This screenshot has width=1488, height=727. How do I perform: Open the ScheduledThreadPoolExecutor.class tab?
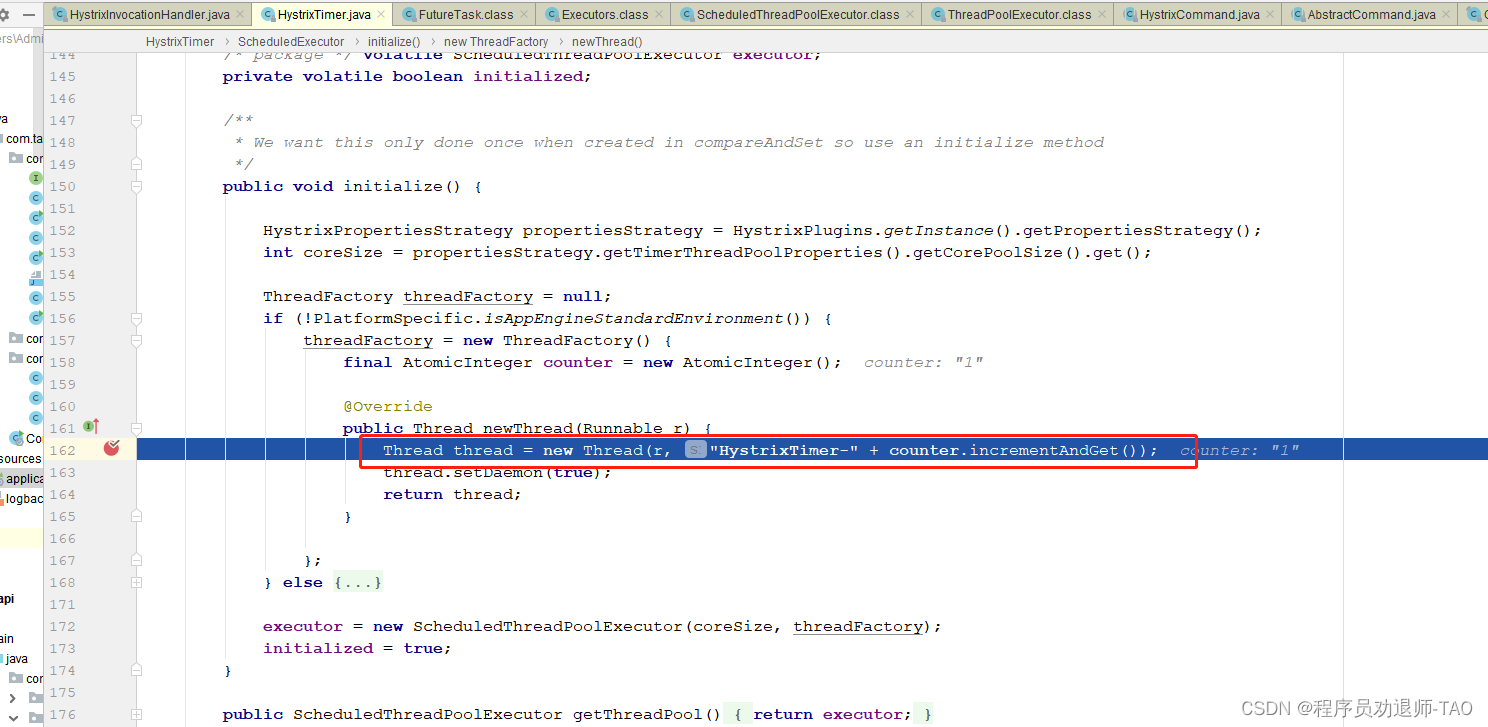pos(797,15)
